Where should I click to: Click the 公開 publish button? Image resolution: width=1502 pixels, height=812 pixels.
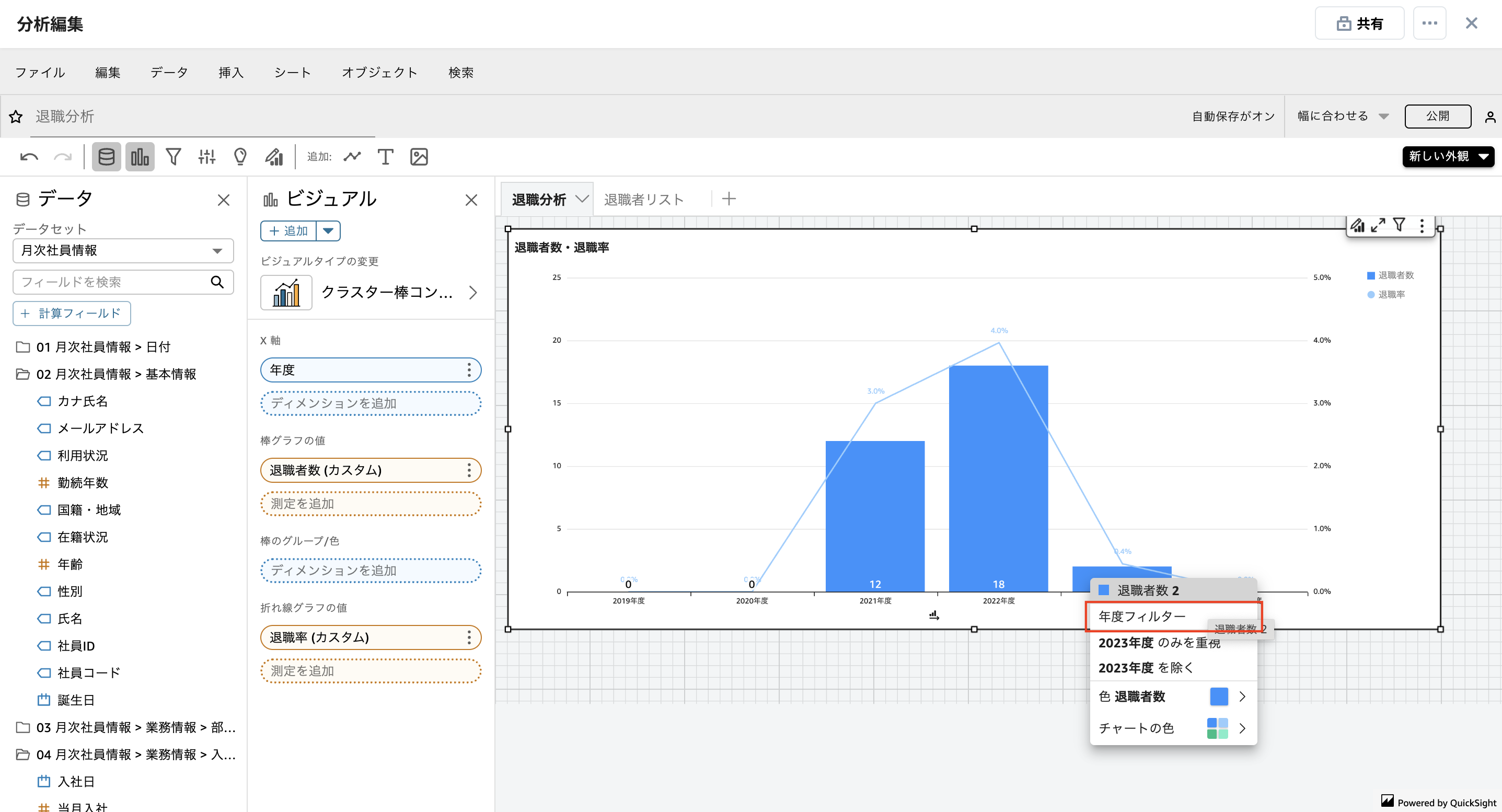1437,116
